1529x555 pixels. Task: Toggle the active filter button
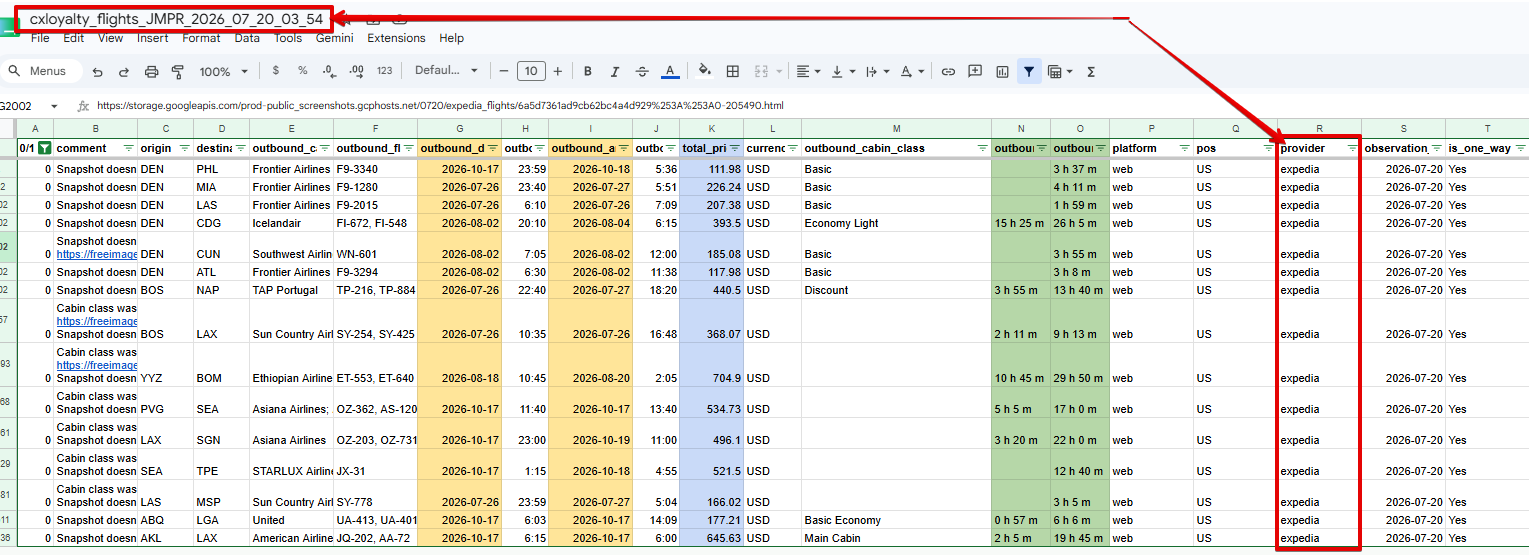tap(1028, 71)
